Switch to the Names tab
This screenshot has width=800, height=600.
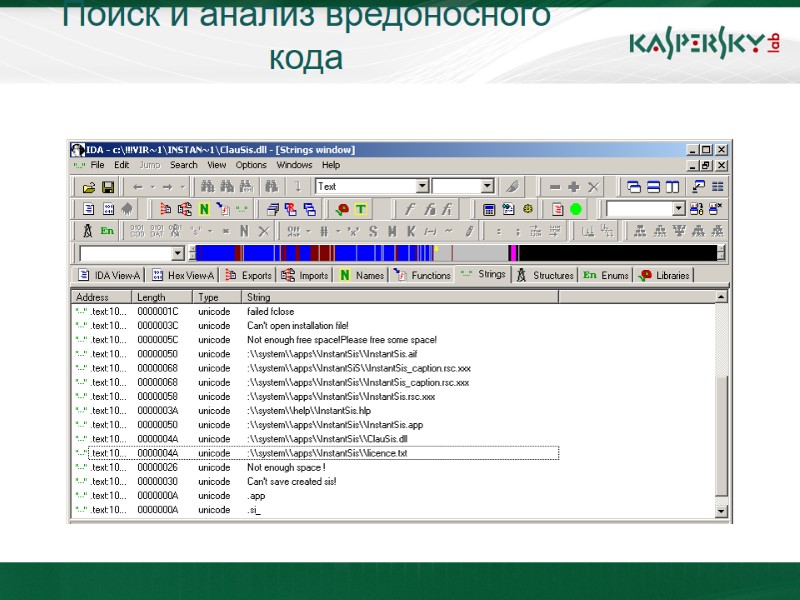pyautogui.click(x=362, y=275)
